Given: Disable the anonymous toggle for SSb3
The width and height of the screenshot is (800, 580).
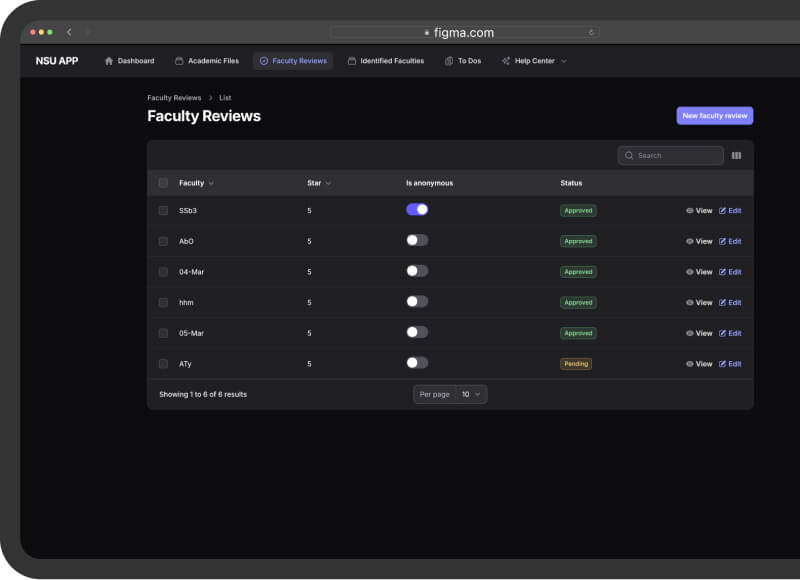Looking at the screenshot, I should 417,210.
